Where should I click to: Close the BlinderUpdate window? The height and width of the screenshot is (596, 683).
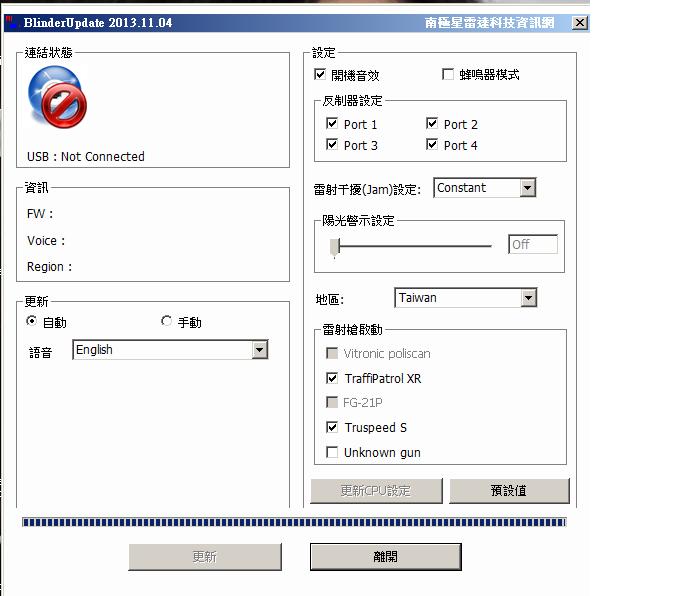(x=579, y=22)
